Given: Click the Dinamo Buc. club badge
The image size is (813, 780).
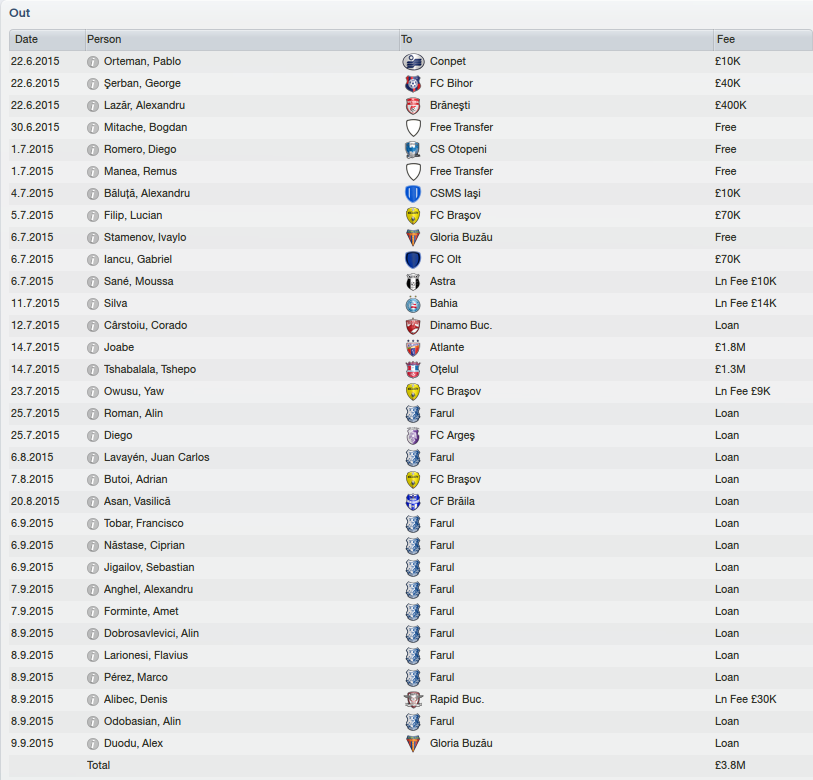Looking at the screenshot, I should coord(413,326).
